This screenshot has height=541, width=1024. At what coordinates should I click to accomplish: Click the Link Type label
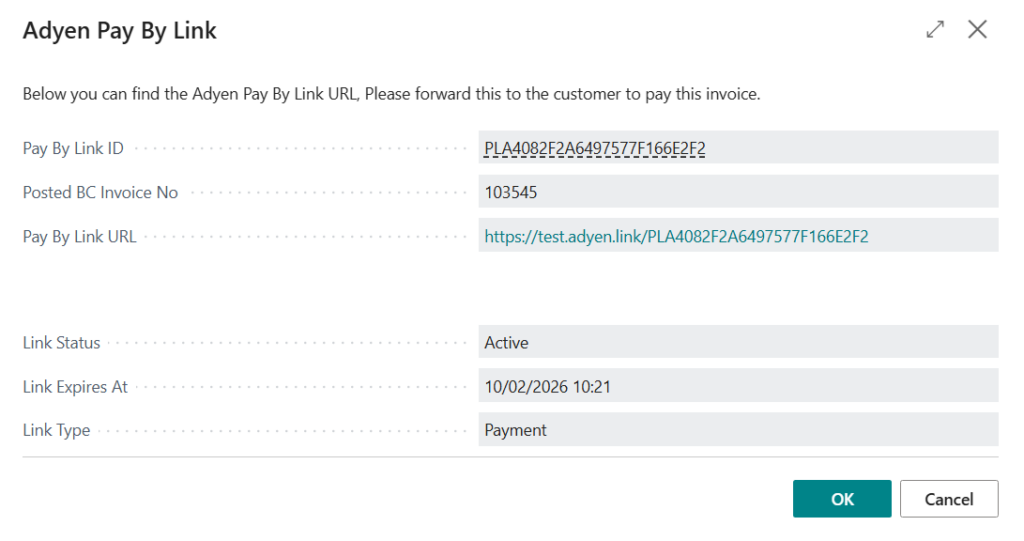point(56,431)
